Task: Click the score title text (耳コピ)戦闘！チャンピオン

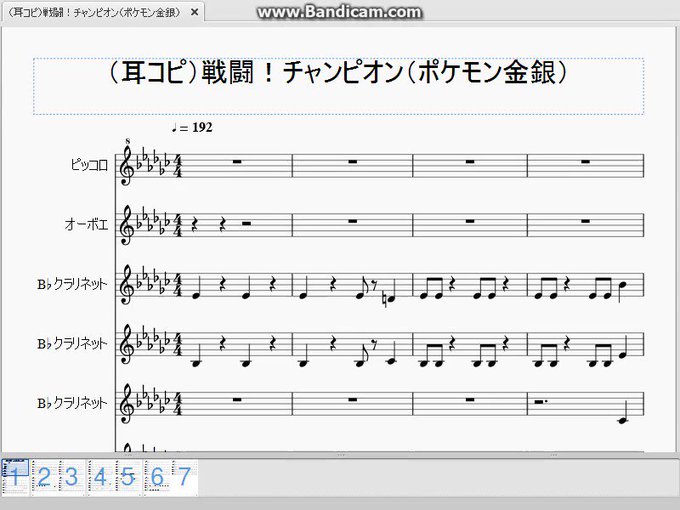Action: coord(338,72)
